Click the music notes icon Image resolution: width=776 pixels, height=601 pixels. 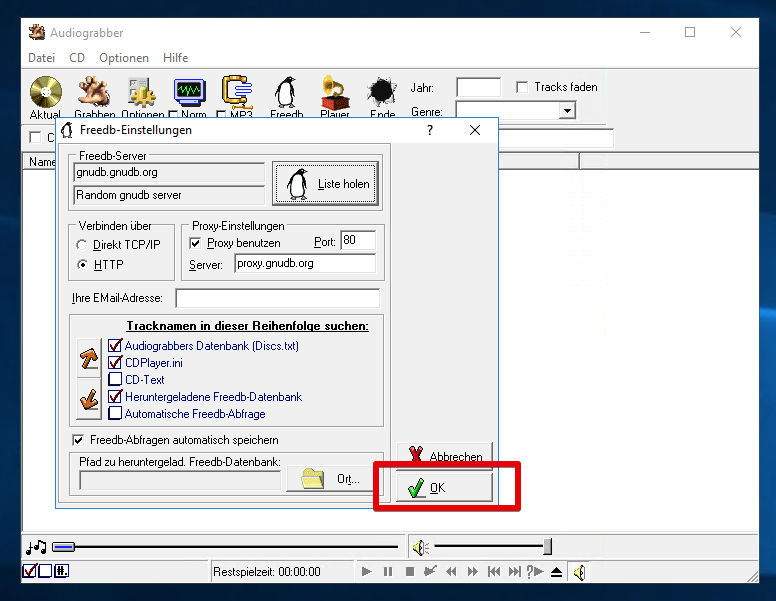[36, 547]
